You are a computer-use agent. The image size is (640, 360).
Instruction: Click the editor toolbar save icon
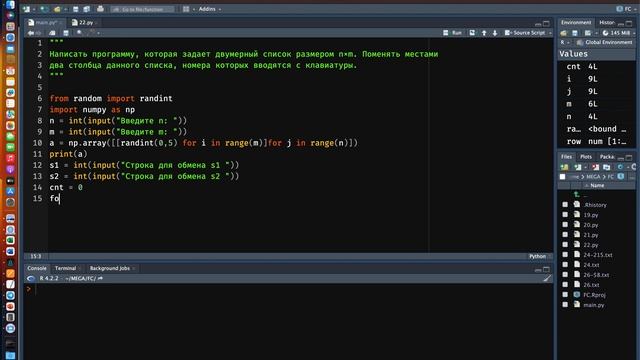coord(66,33)
